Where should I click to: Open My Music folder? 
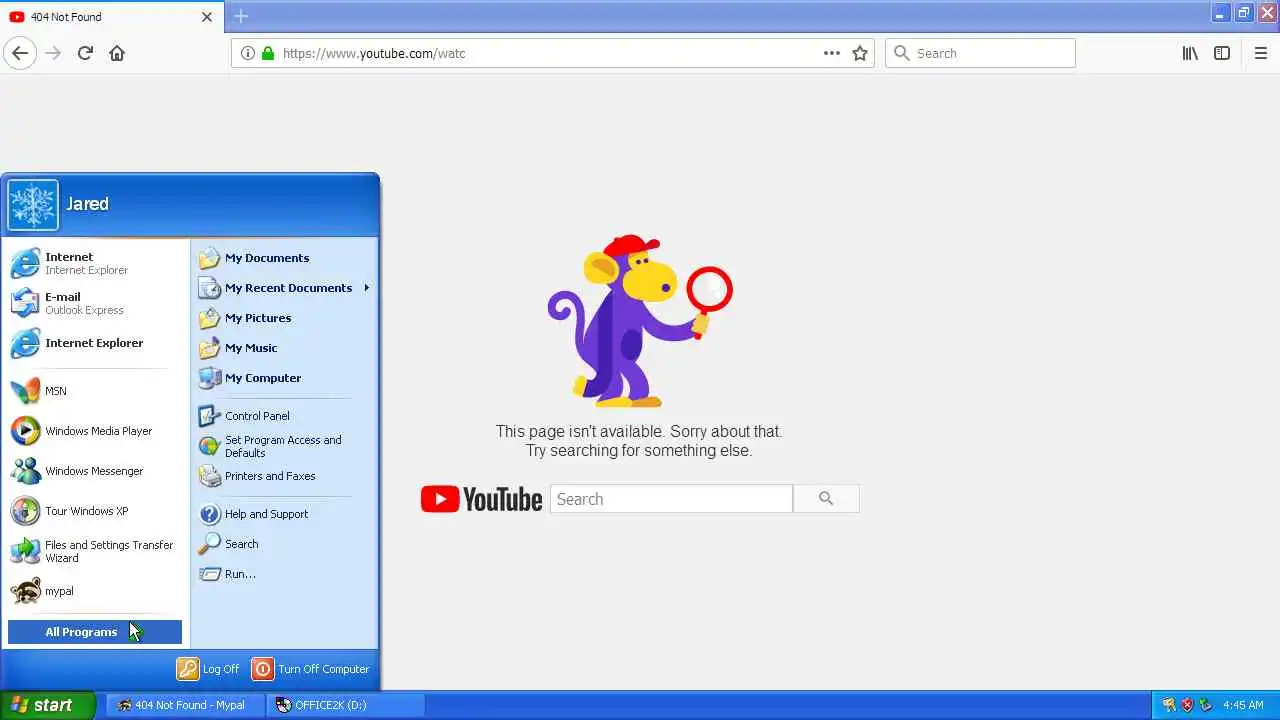(285, 348)
